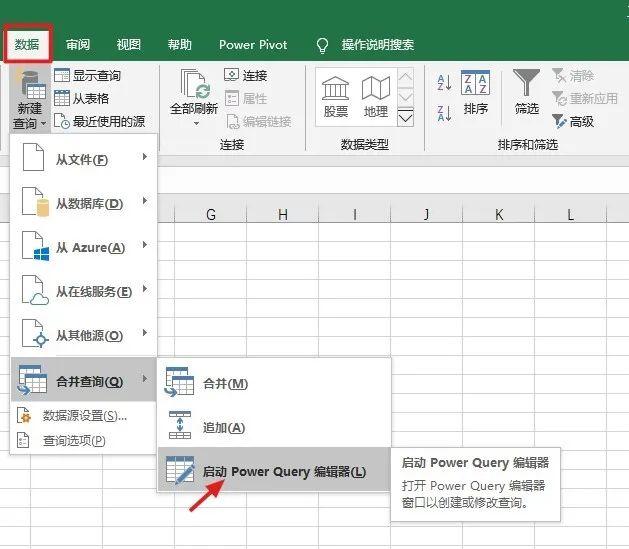Expand the data types gallery

[406, 118]
